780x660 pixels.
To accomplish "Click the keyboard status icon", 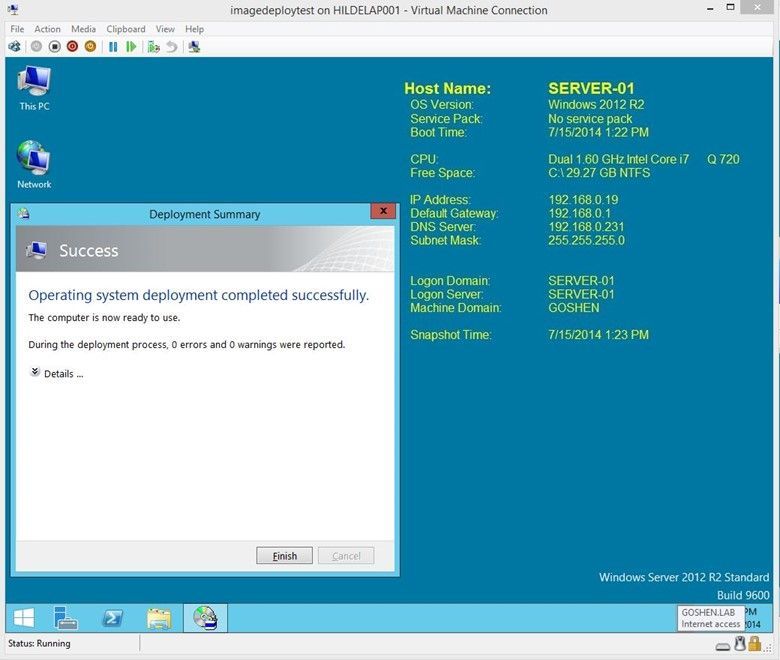I will click(723, 646).
